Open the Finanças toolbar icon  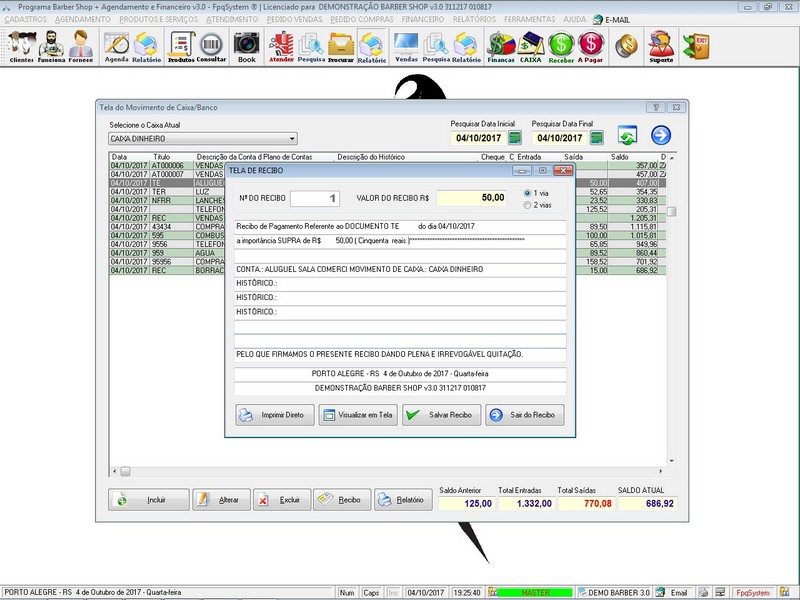[x=501, y=46]
